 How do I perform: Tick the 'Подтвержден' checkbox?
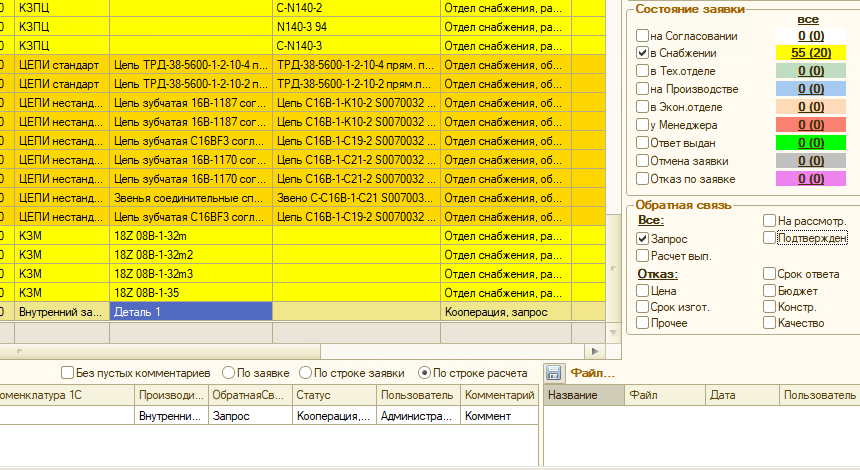(769, 237)
